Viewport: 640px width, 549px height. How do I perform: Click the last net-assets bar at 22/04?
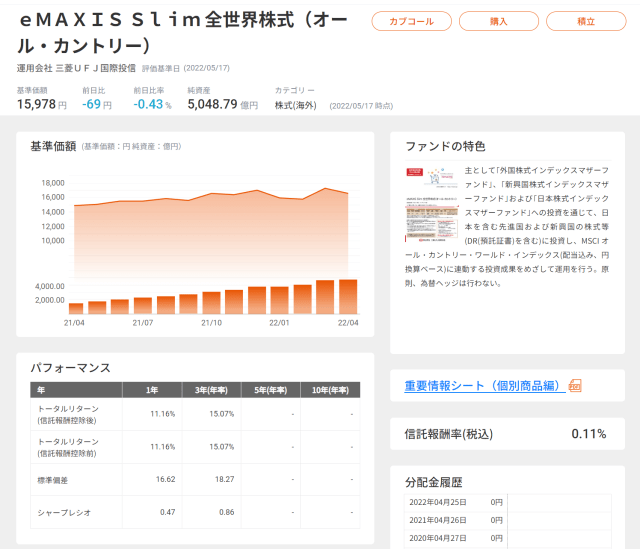click(x=348, y=297)
